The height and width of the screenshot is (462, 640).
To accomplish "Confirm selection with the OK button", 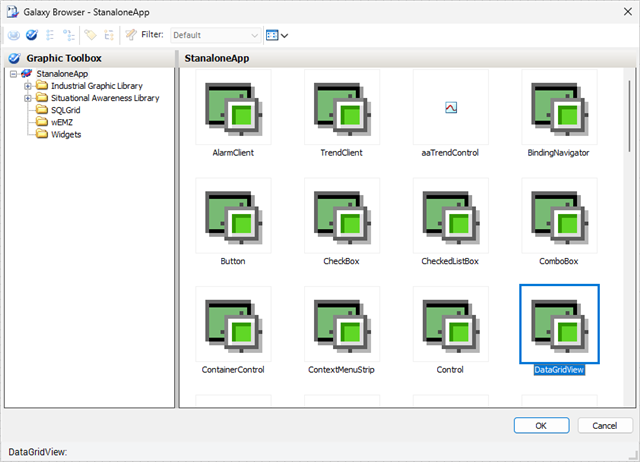I will click(x=541, y=426).
